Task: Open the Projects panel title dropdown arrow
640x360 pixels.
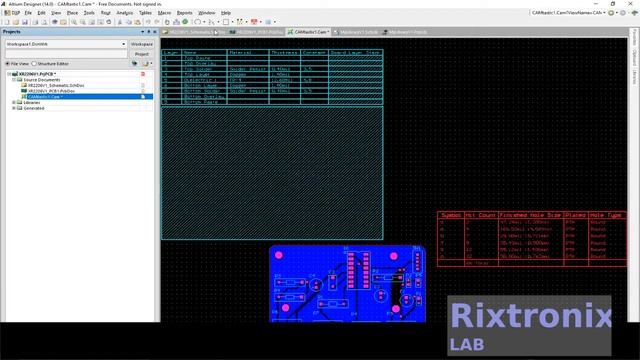Action: click(142, 32)
